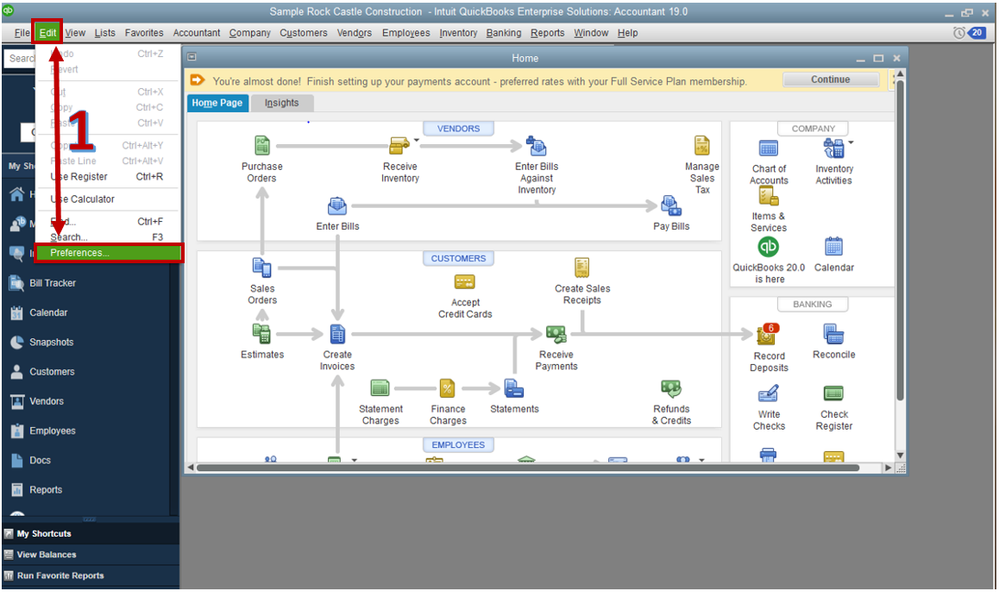Click the CUSTOMERS section button
This screenshot has width=999, height=592.
pos(458,259)
